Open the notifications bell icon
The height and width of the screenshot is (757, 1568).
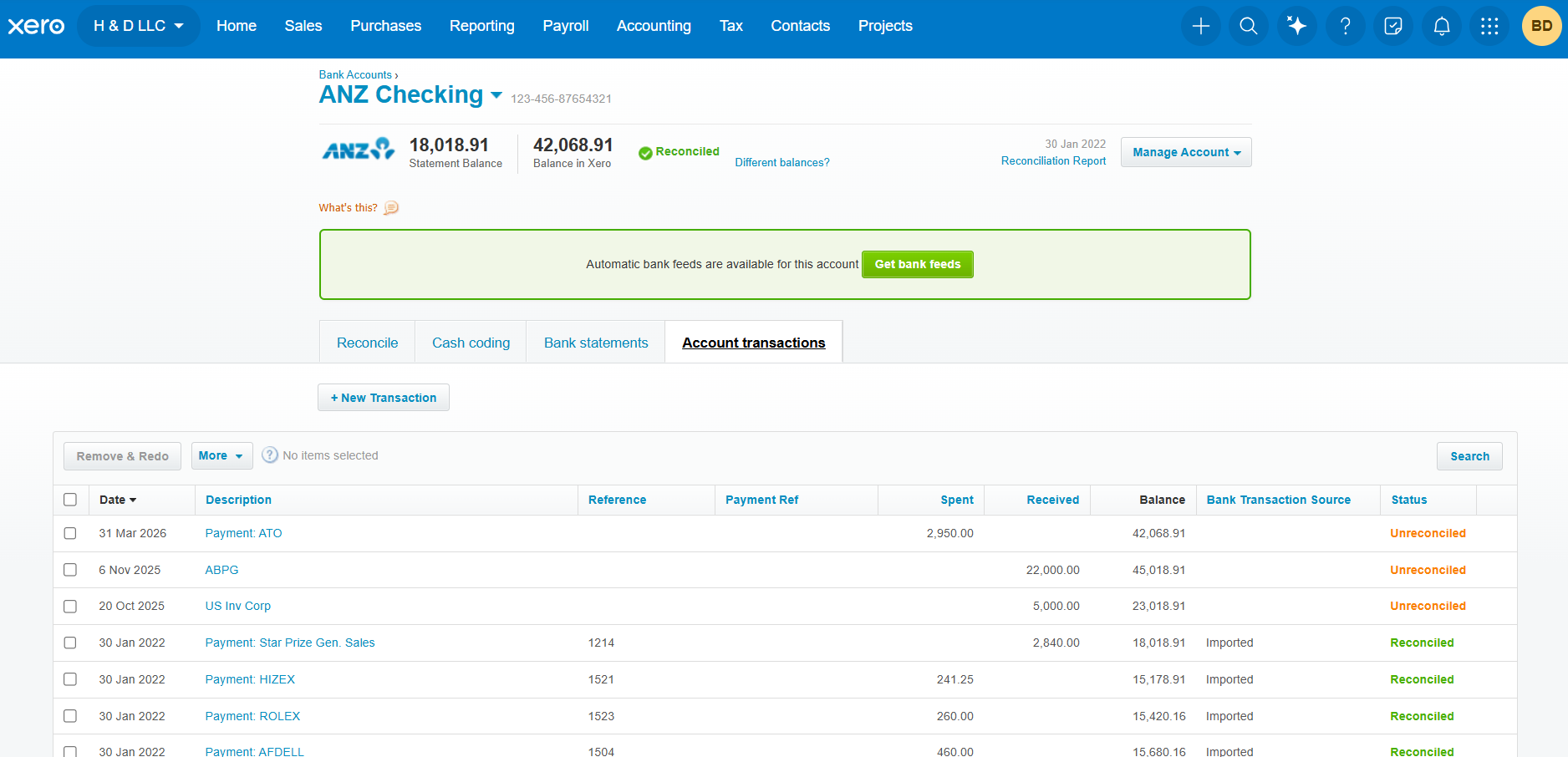click(x=1442, y=26)
